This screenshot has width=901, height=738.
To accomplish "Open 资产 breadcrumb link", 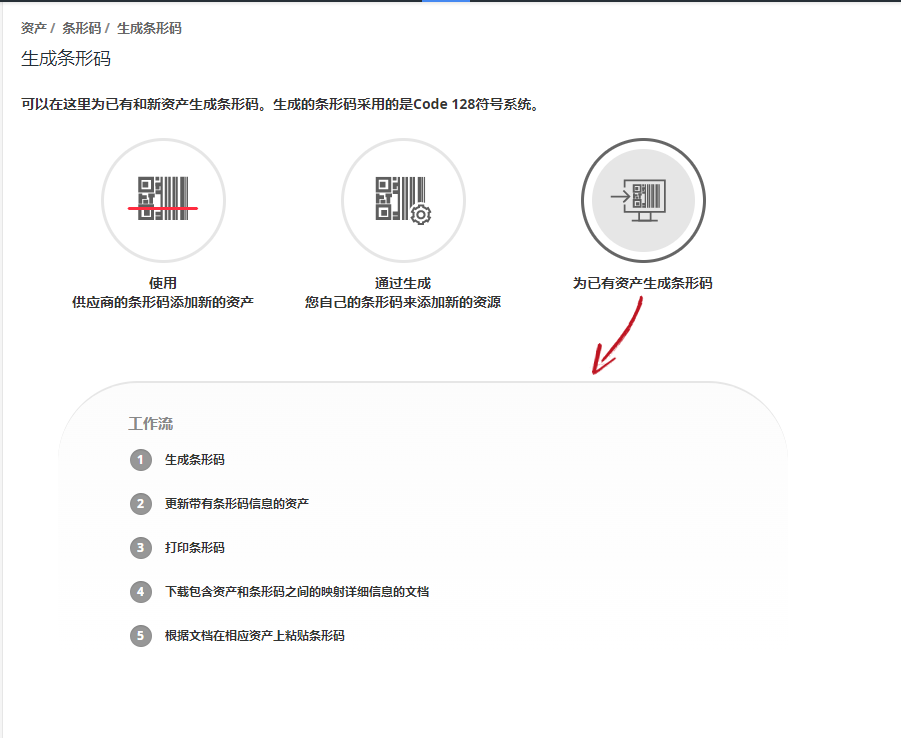I will (33, 28).
